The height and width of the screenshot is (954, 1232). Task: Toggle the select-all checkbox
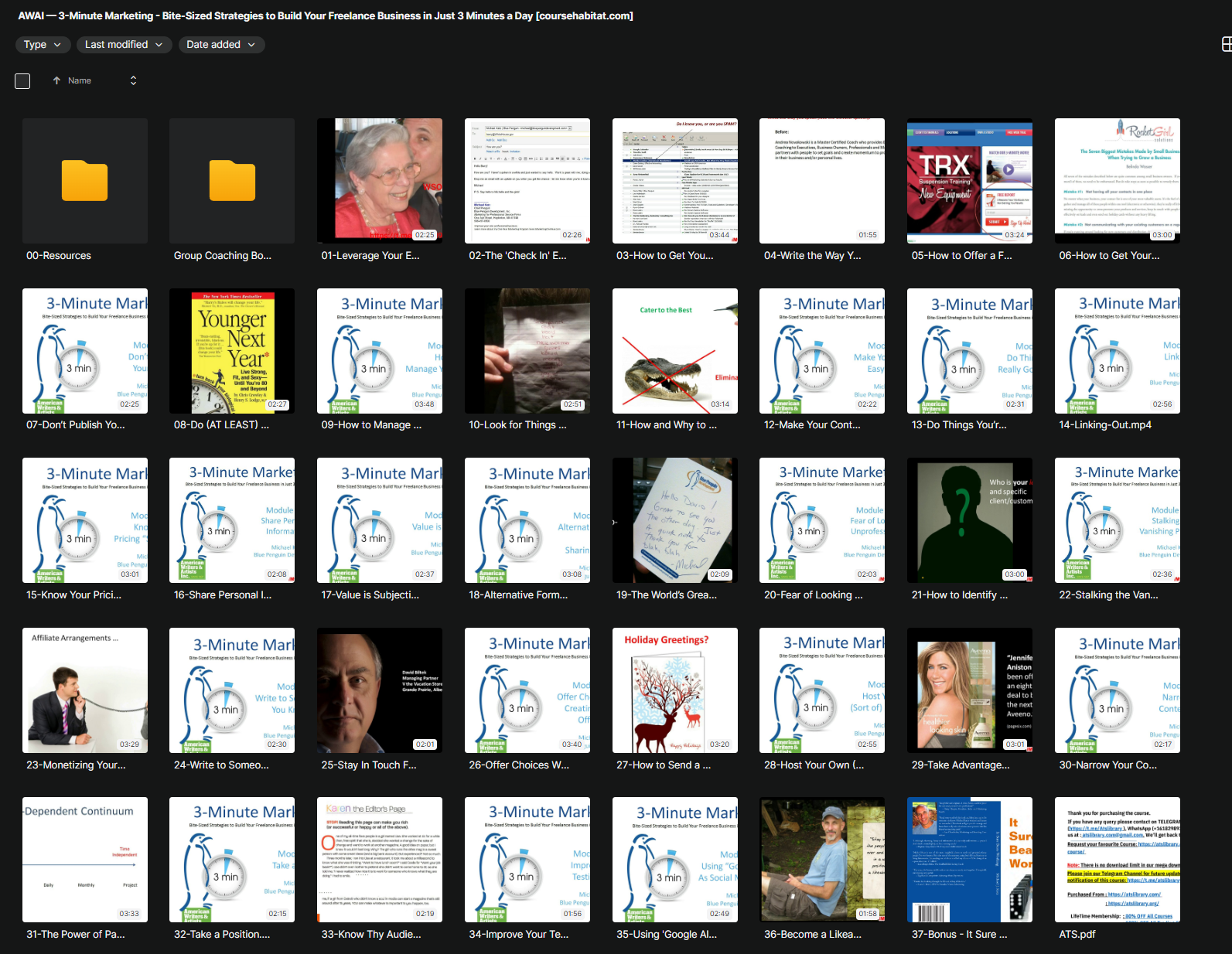click(22, 81)
